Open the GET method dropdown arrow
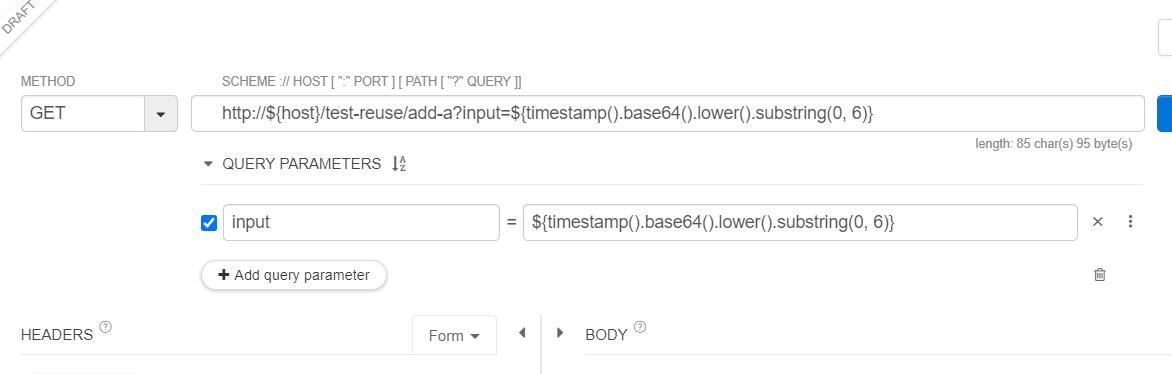 pos(161,114)
